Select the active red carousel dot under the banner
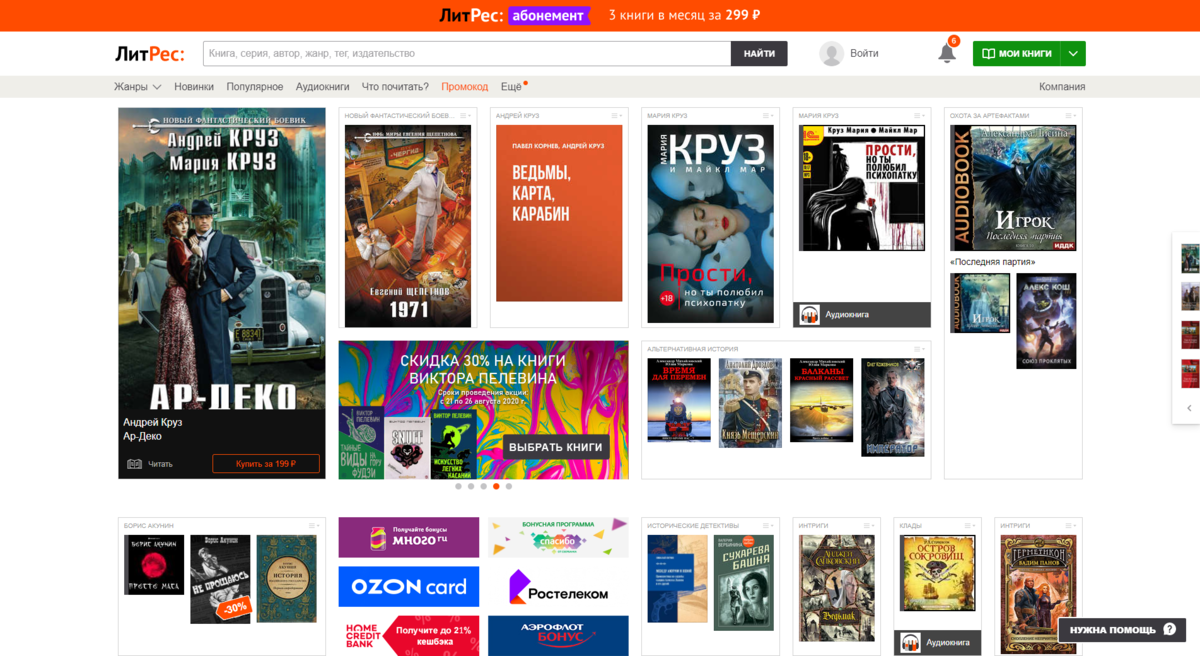Image resolution: width=1200 pixels, height=656 pixels. tap(496, 486)
